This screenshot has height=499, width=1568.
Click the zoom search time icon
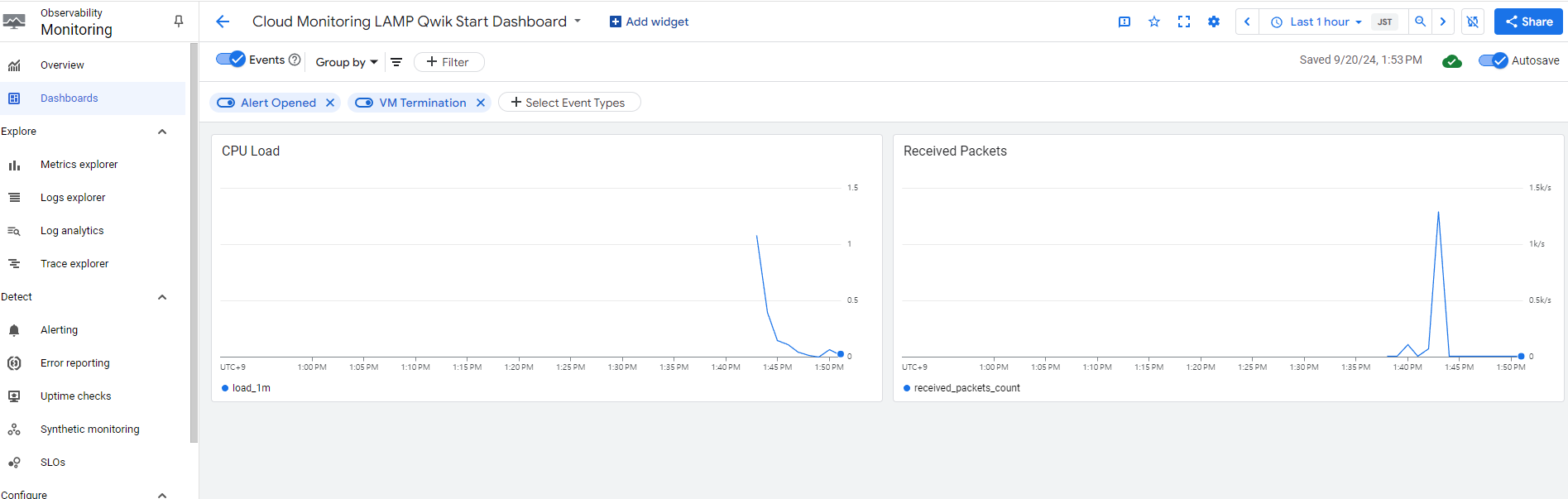[x=1420, y=22]
